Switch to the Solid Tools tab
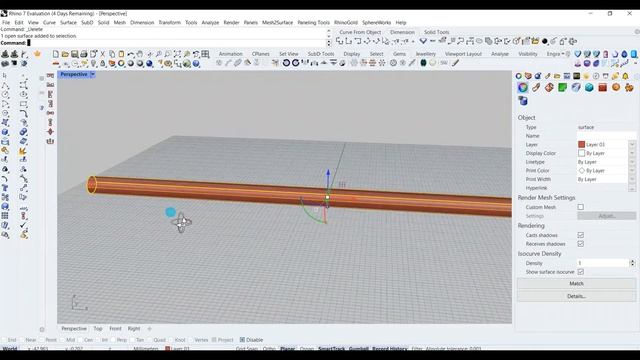Screen dimensions: 640x360 [436, 32]
